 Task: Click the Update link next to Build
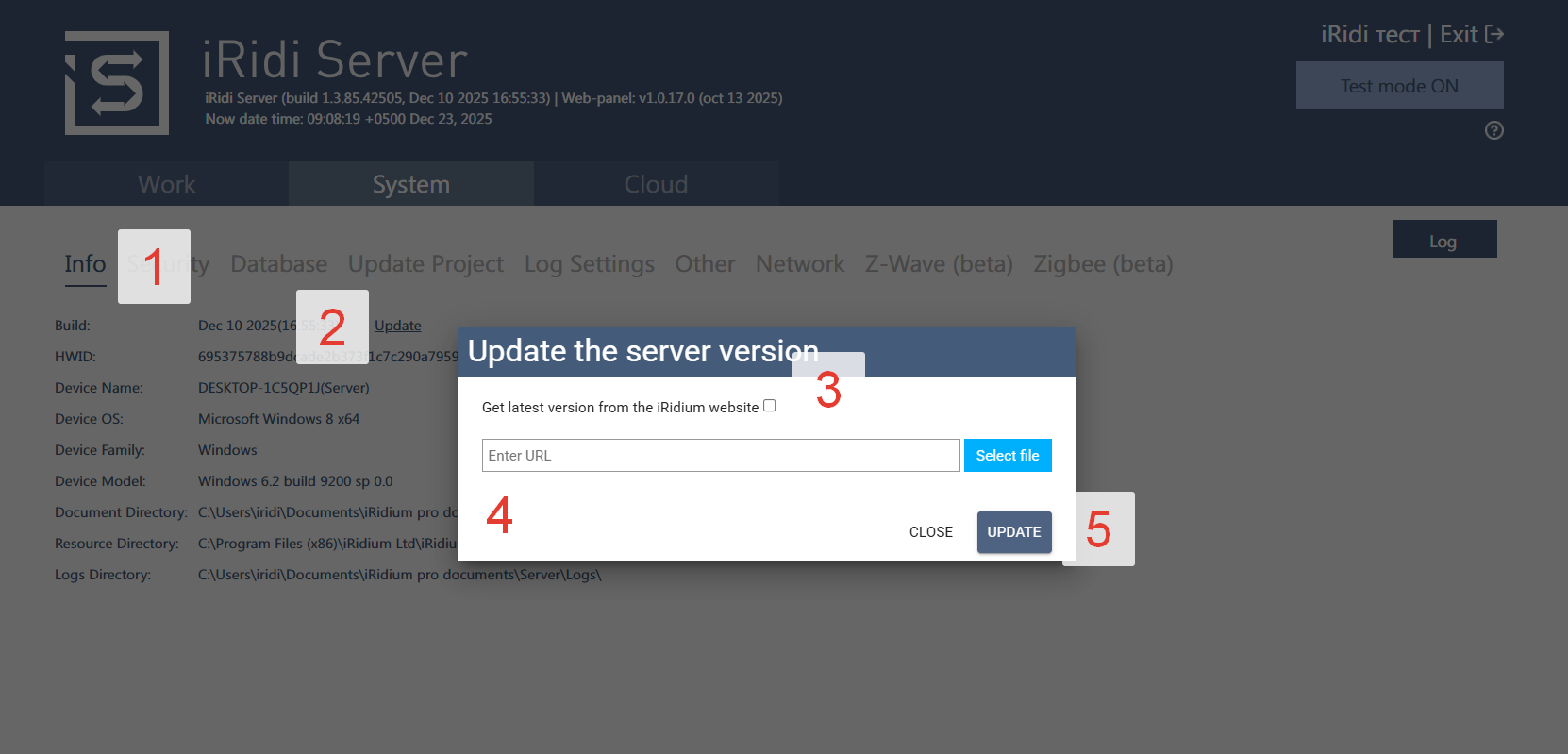[398, 326]
